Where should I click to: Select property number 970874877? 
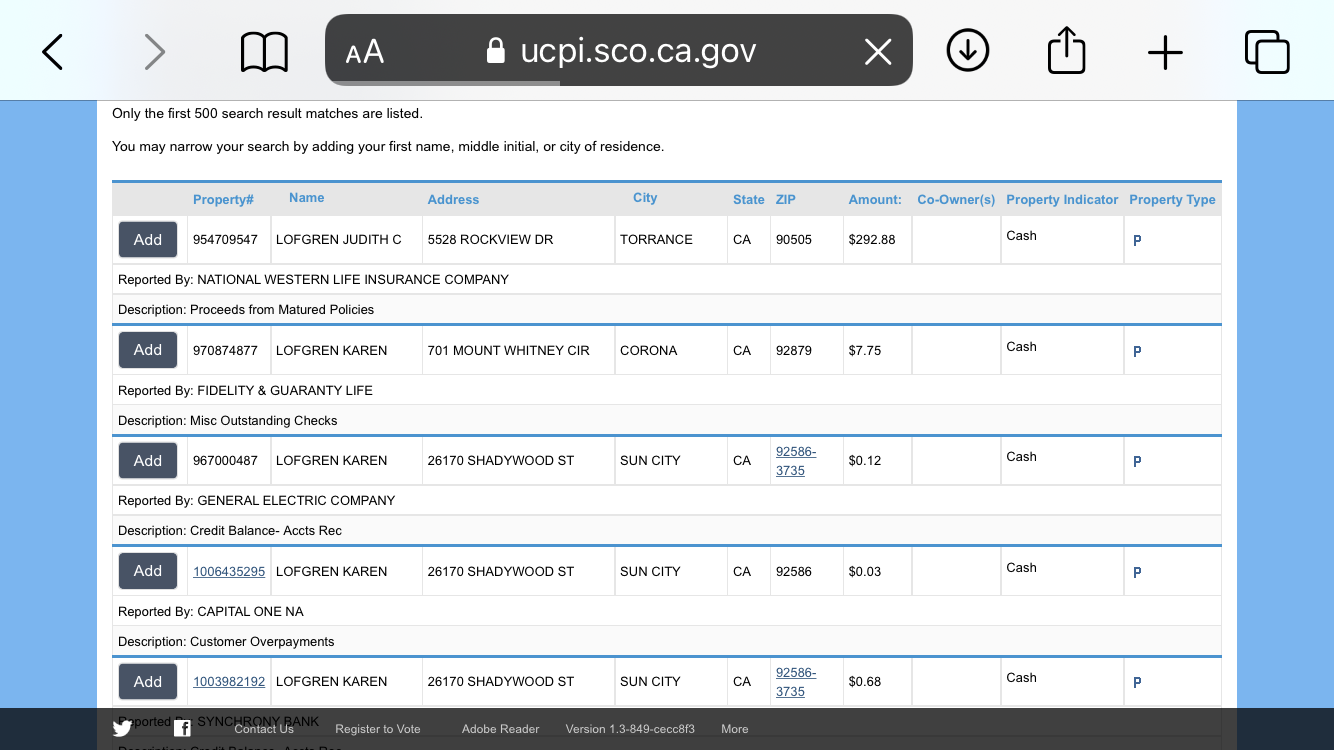point(225,351)
